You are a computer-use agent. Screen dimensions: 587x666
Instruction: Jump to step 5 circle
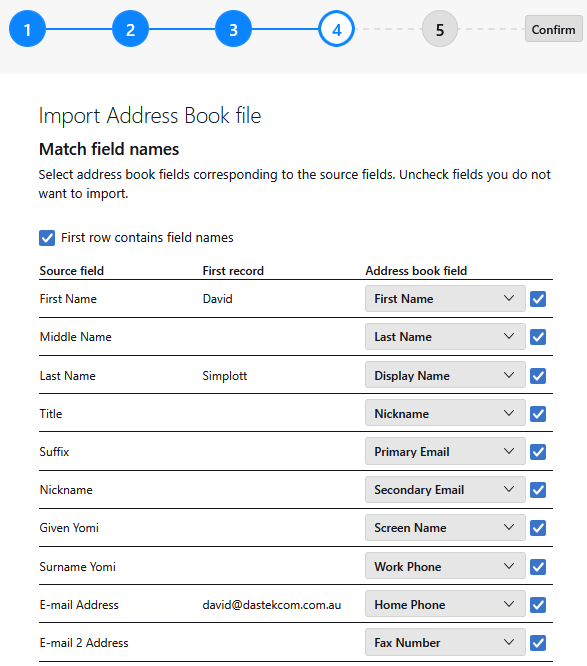(440, 29)
